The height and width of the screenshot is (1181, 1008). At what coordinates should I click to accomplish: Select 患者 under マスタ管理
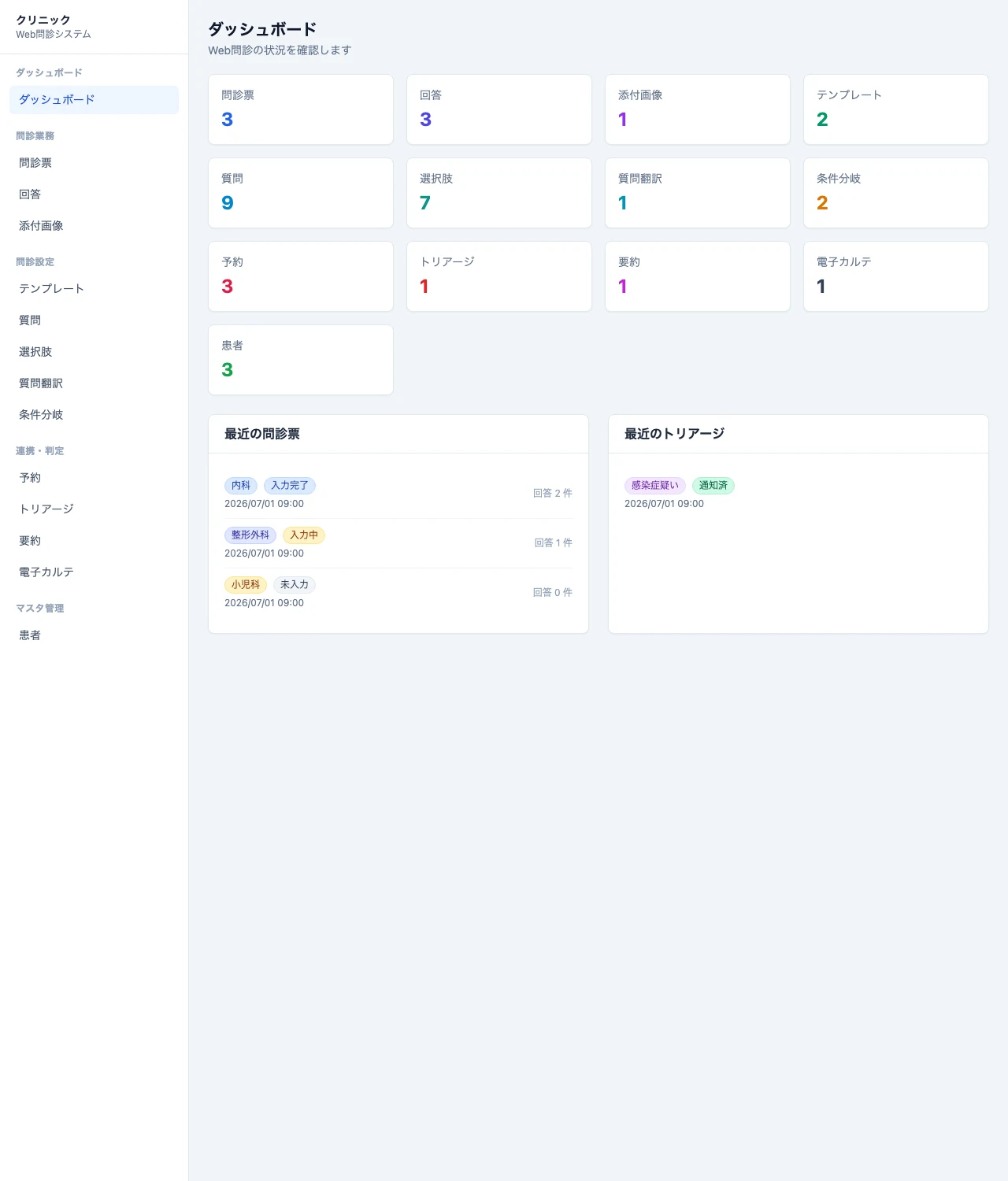(94, 635)
